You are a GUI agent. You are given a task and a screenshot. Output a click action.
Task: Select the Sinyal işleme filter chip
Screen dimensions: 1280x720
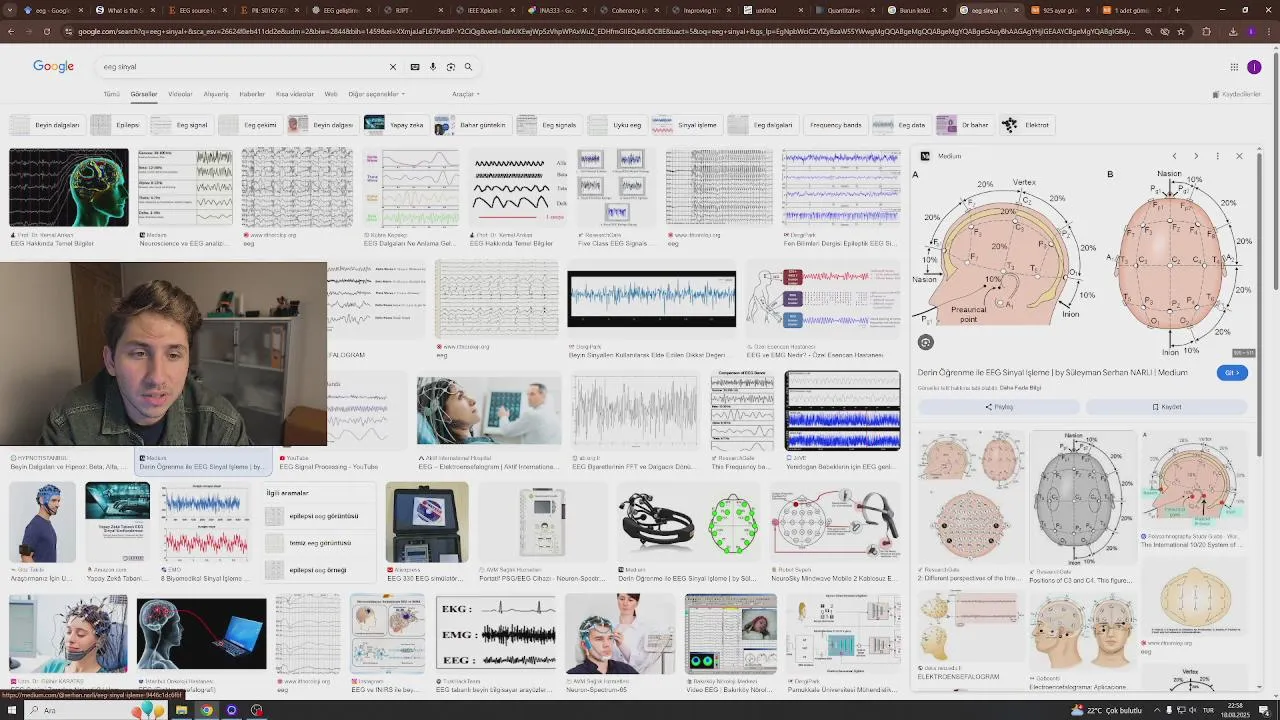[x=685, y=125]
